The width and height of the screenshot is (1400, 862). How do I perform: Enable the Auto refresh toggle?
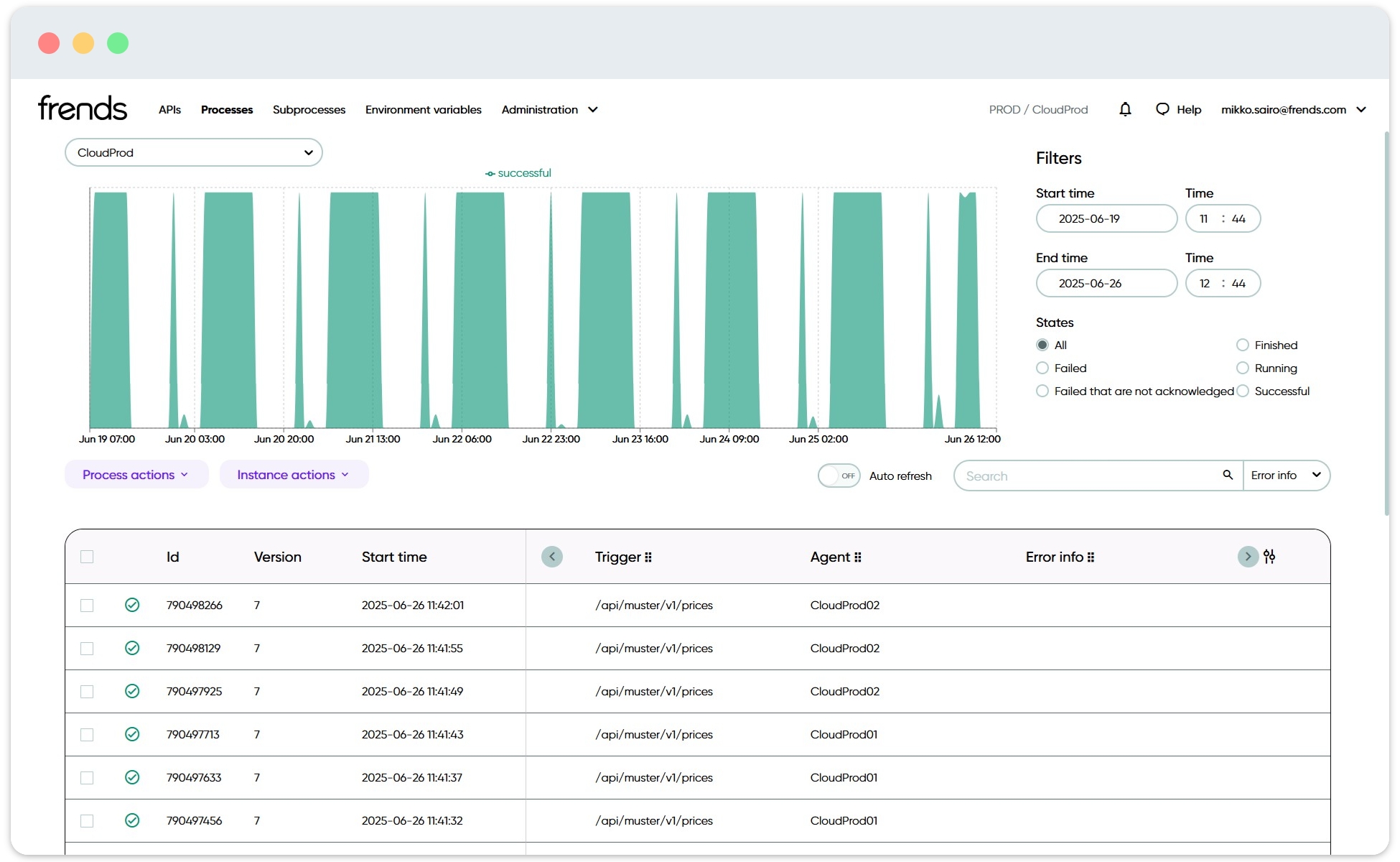coord(839,476)
